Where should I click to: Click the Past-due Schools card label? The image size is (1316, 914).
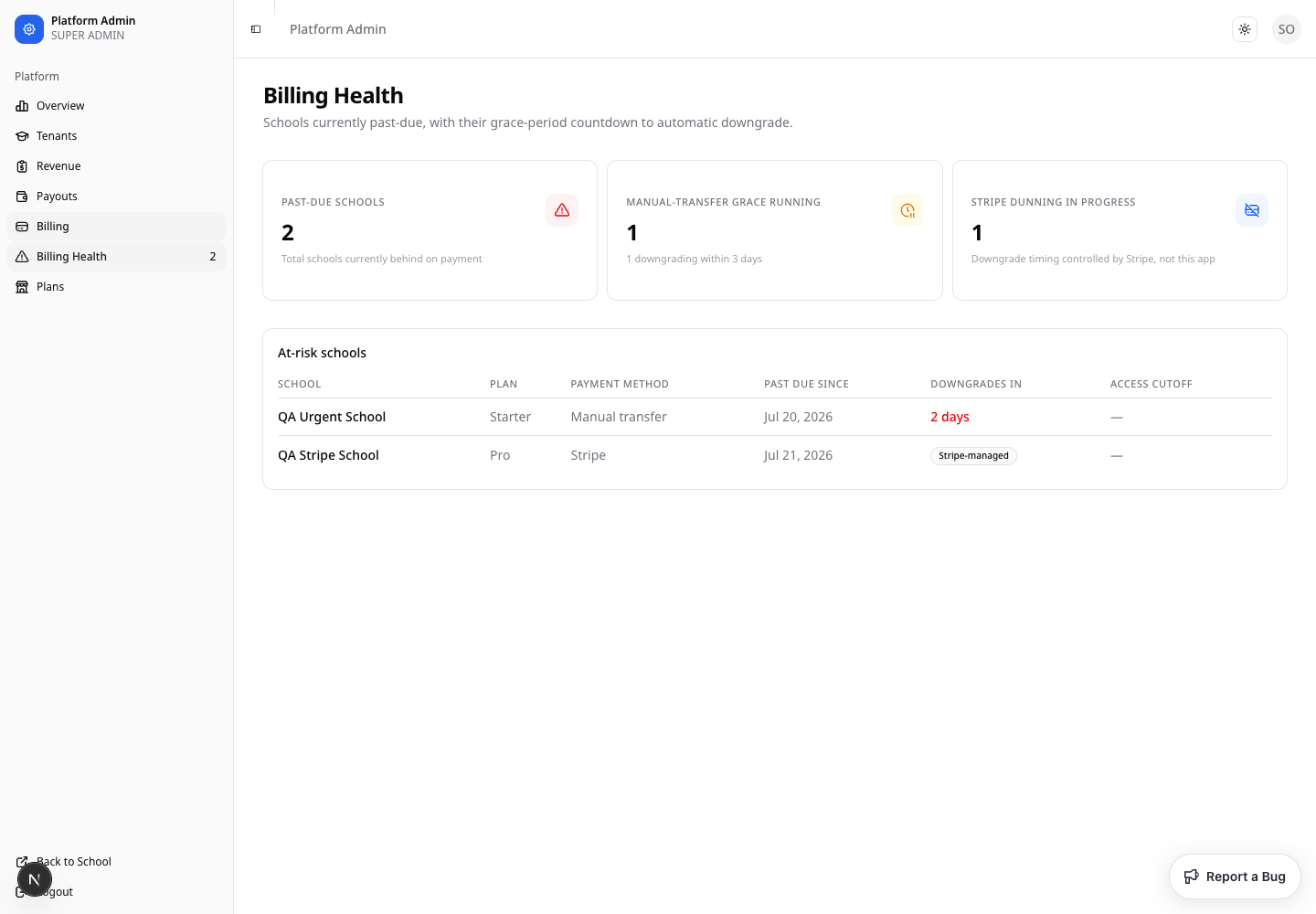coord(333,202)
